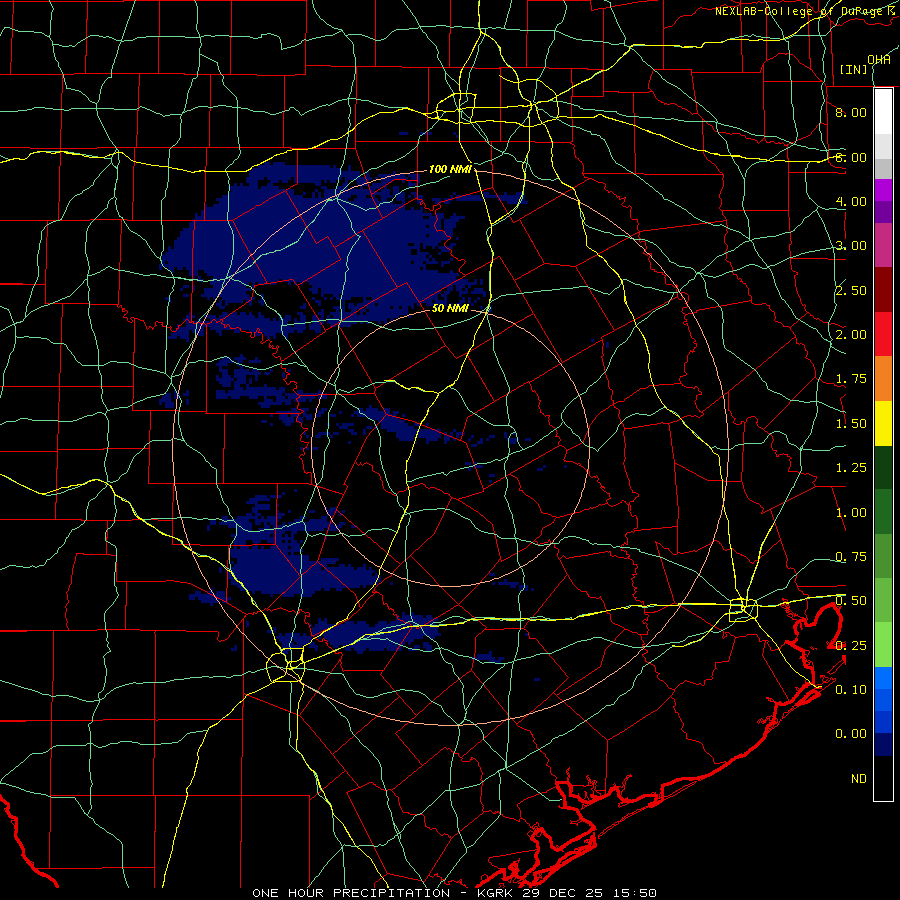Click the white swatch in the color scale
Screen dimensions: 900x900
(x=883, y=112)
